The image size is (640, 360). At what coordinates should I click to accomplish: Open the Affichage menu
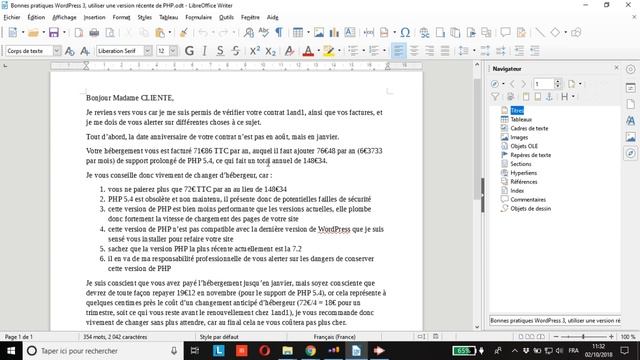click(x=64, y=17)
